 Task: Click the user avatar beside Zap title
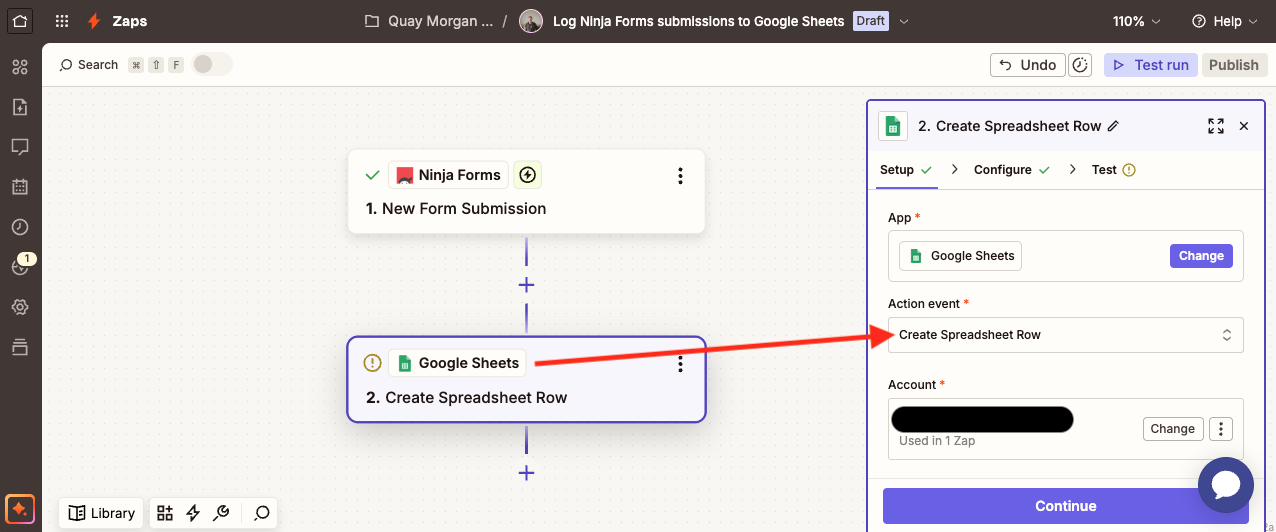click(x=532, y=21)
